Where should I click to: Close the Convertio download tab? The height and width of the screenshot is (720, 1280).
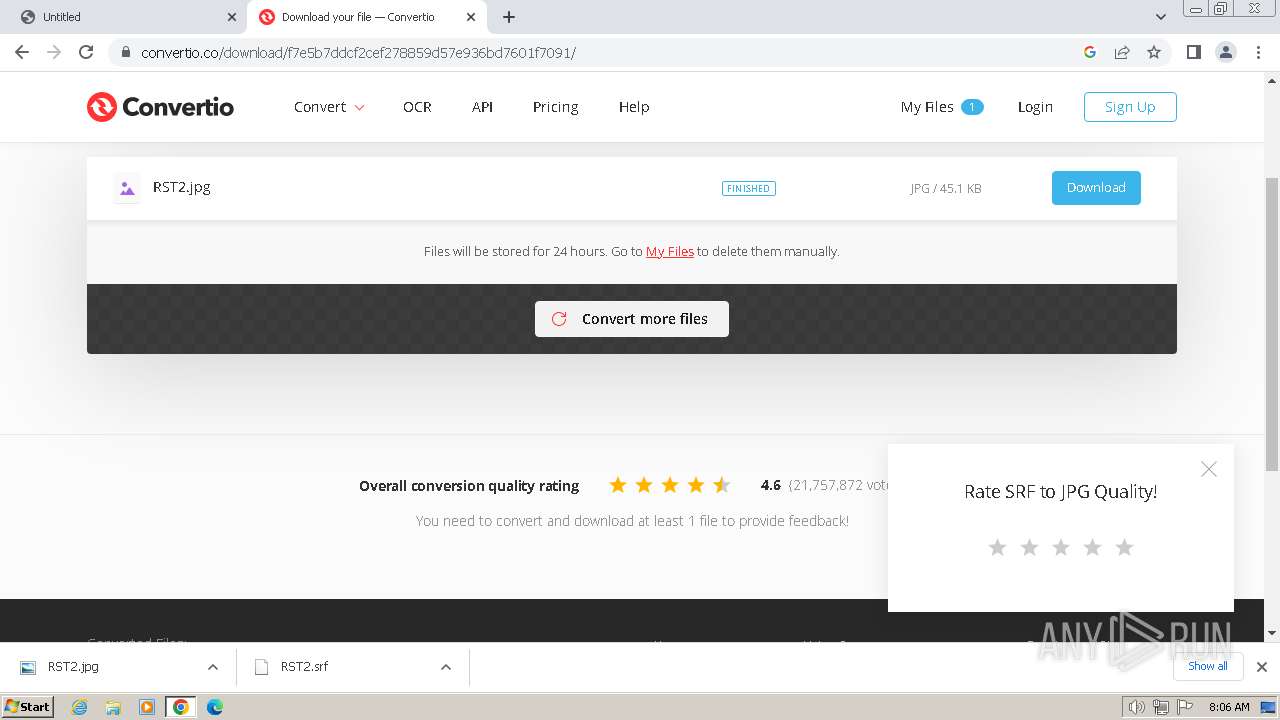(x=471, y=17)
